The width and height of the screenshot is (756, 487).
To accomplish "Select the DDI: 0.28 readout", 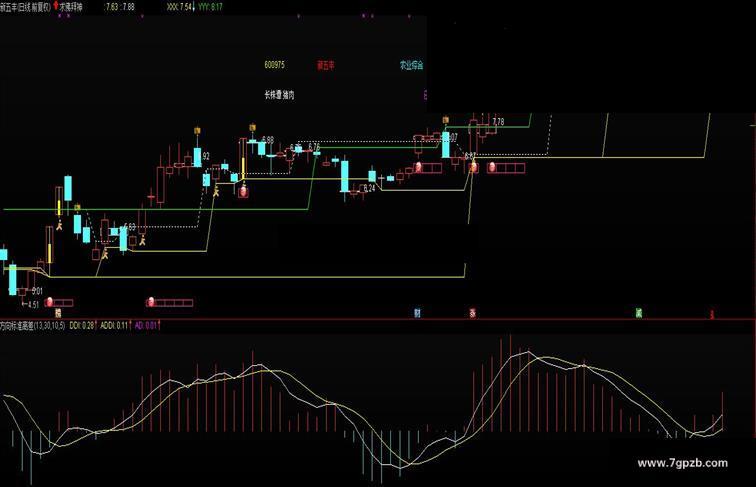I will click(x=81, y=326).
